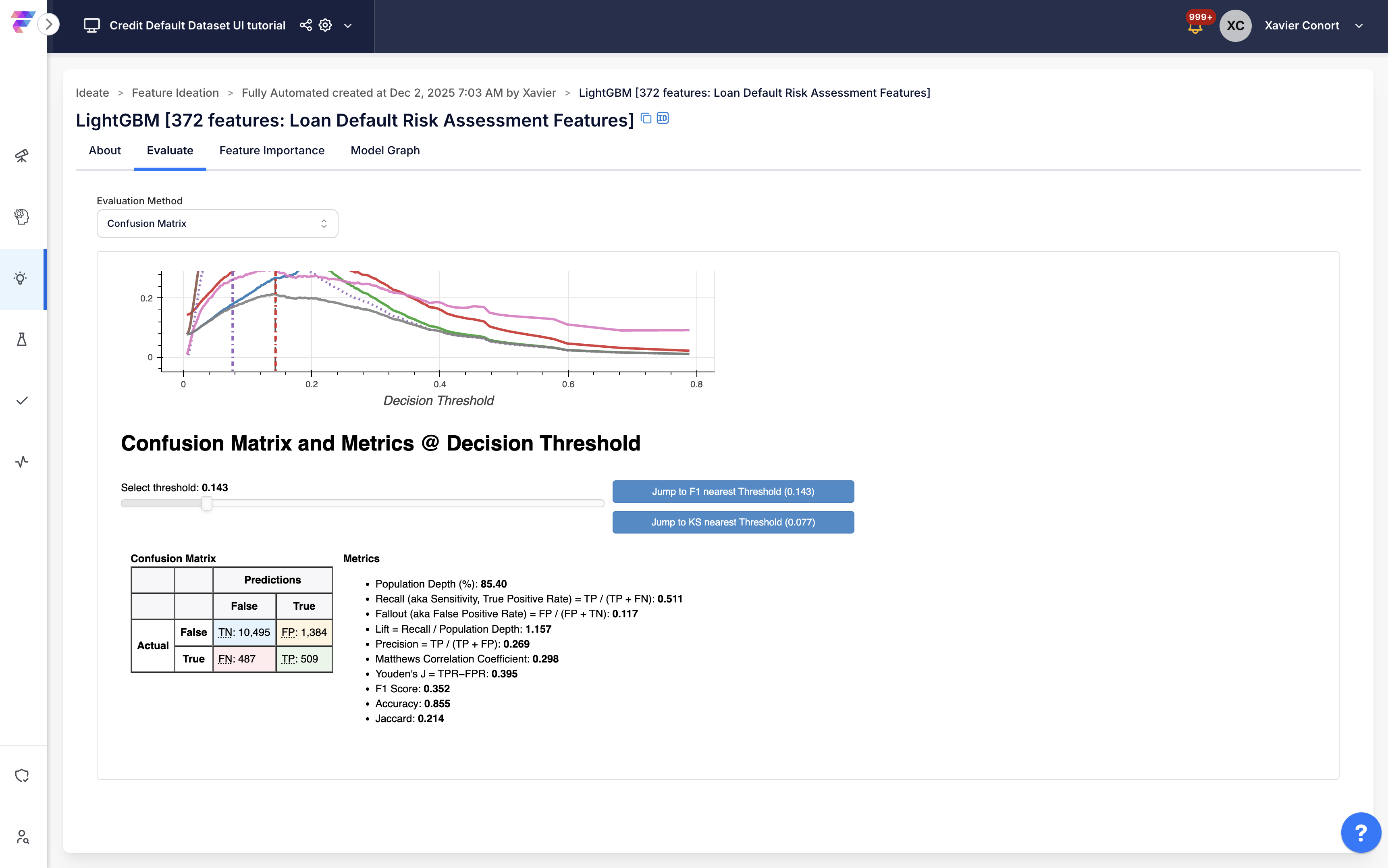Open the shield icon in the sidebar

(x=22, y=776)
